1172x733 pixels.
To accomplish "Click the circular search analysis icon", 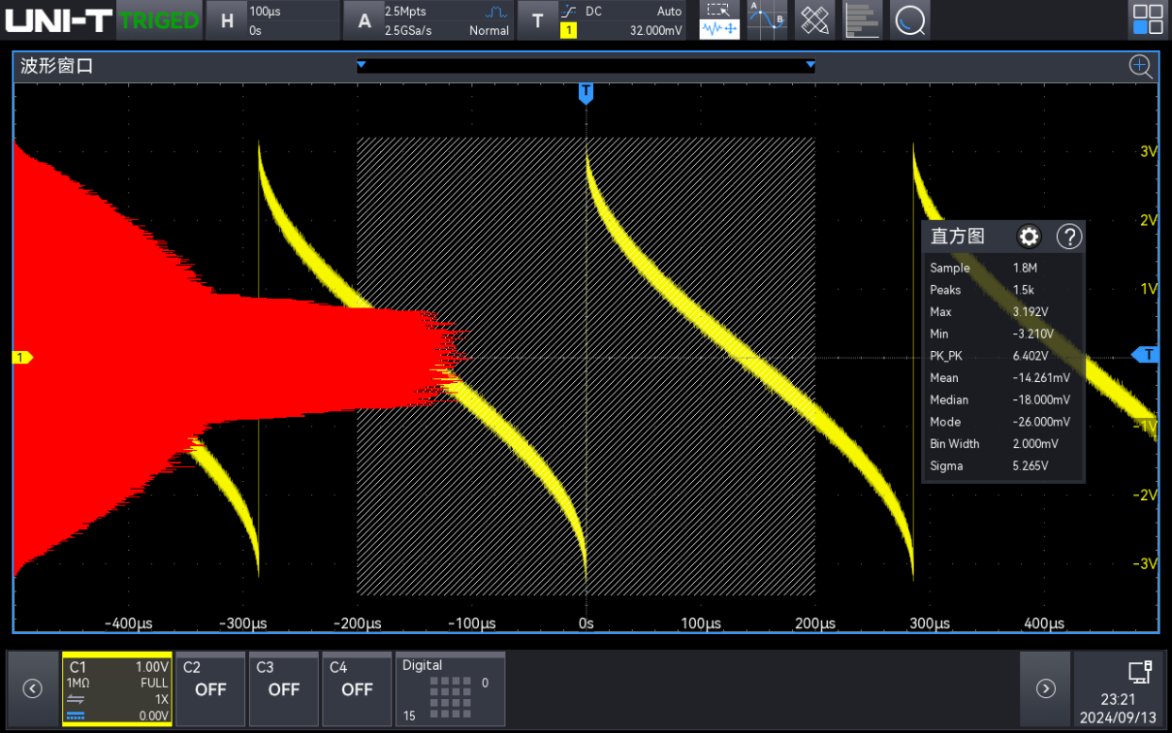I will (x=909, y=20).
